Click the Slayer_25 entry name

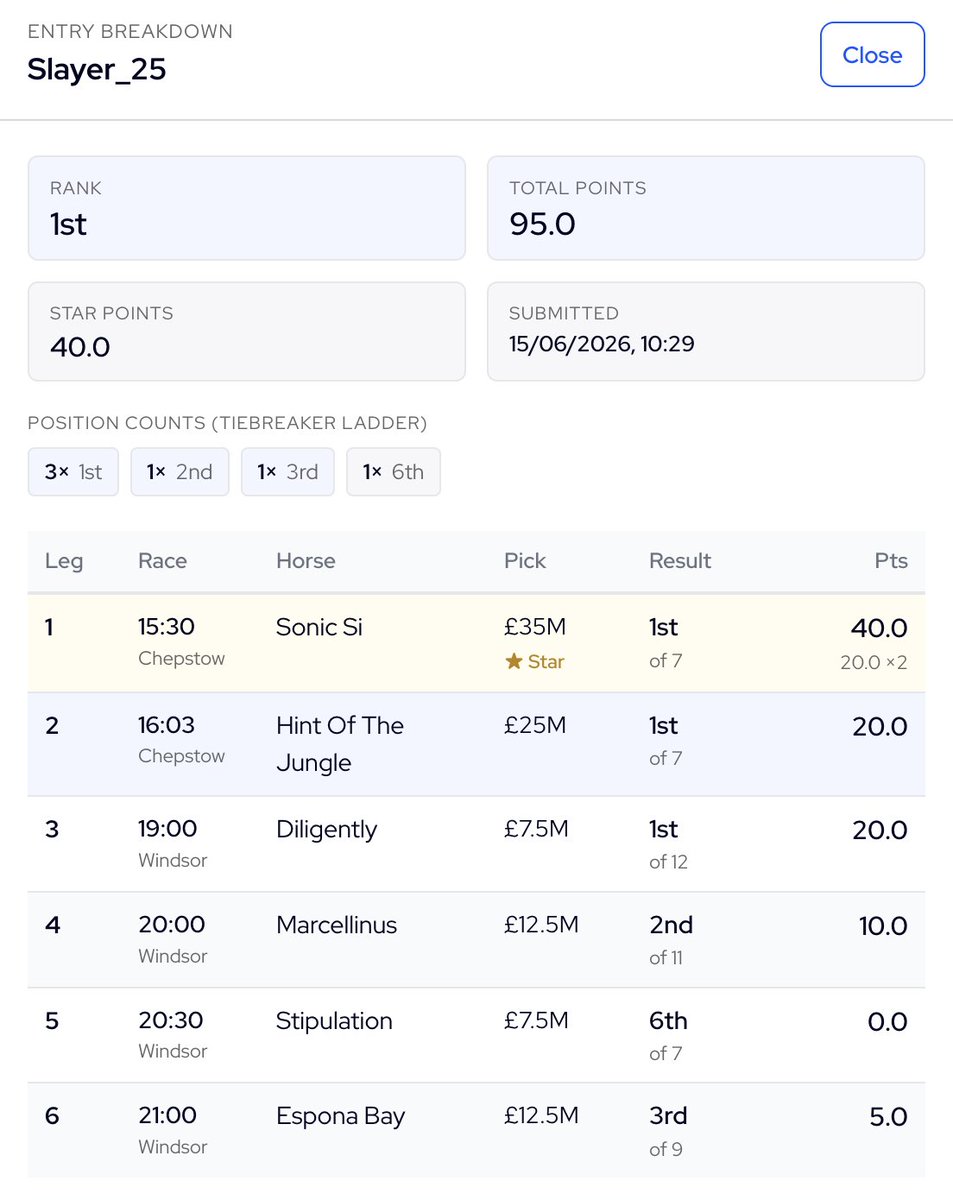click(x=97, y=70)
